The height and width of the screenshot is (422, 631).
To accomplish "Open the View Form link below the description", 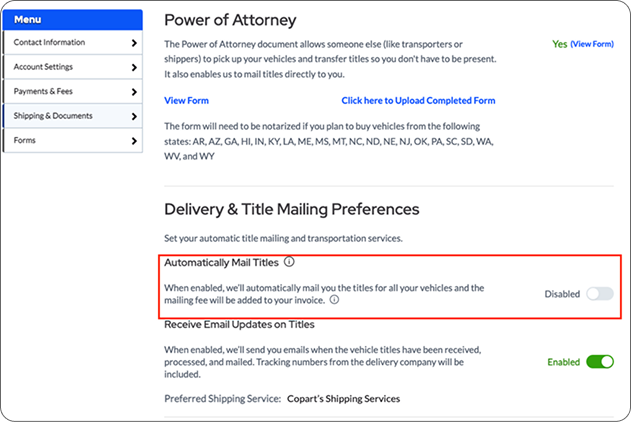I will [186, 101].
